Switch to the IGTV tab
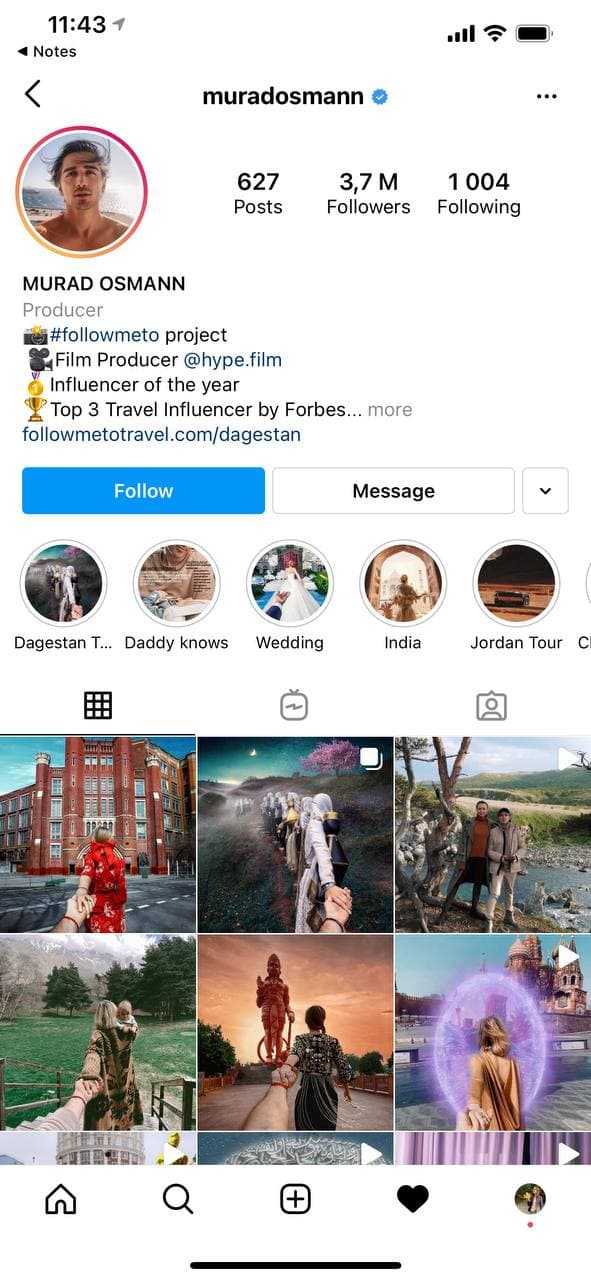Image resolution: width=591 pixels, height=1280 pixels. pos(294,705)
